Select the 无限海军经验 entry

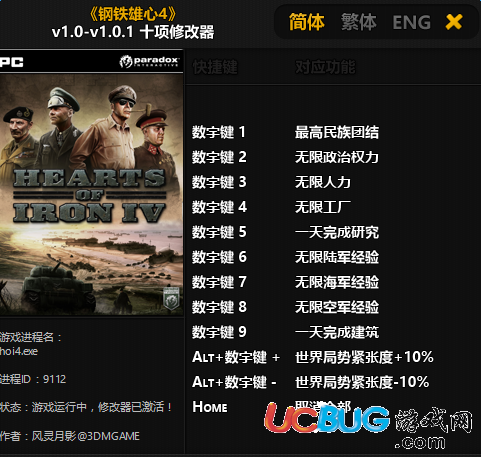(x=337, y=282)
